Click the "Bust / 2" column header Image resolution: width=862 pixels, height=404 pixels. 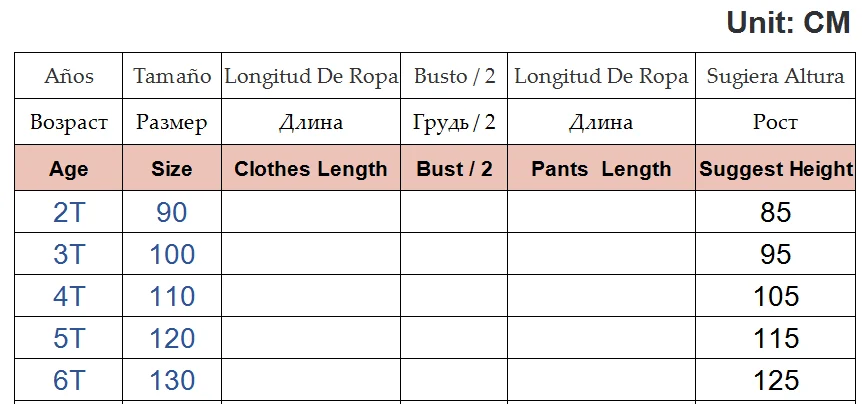click(454, 169)
